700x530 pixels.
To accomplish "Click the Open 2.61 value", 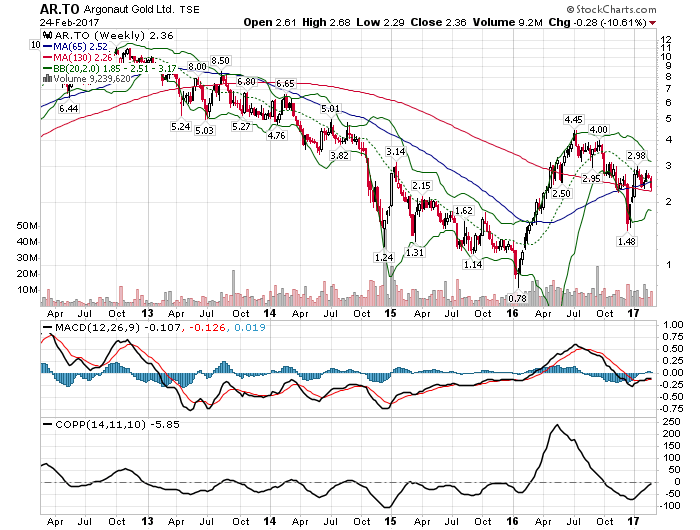I will pyautogui.click(x=269, y=22).
